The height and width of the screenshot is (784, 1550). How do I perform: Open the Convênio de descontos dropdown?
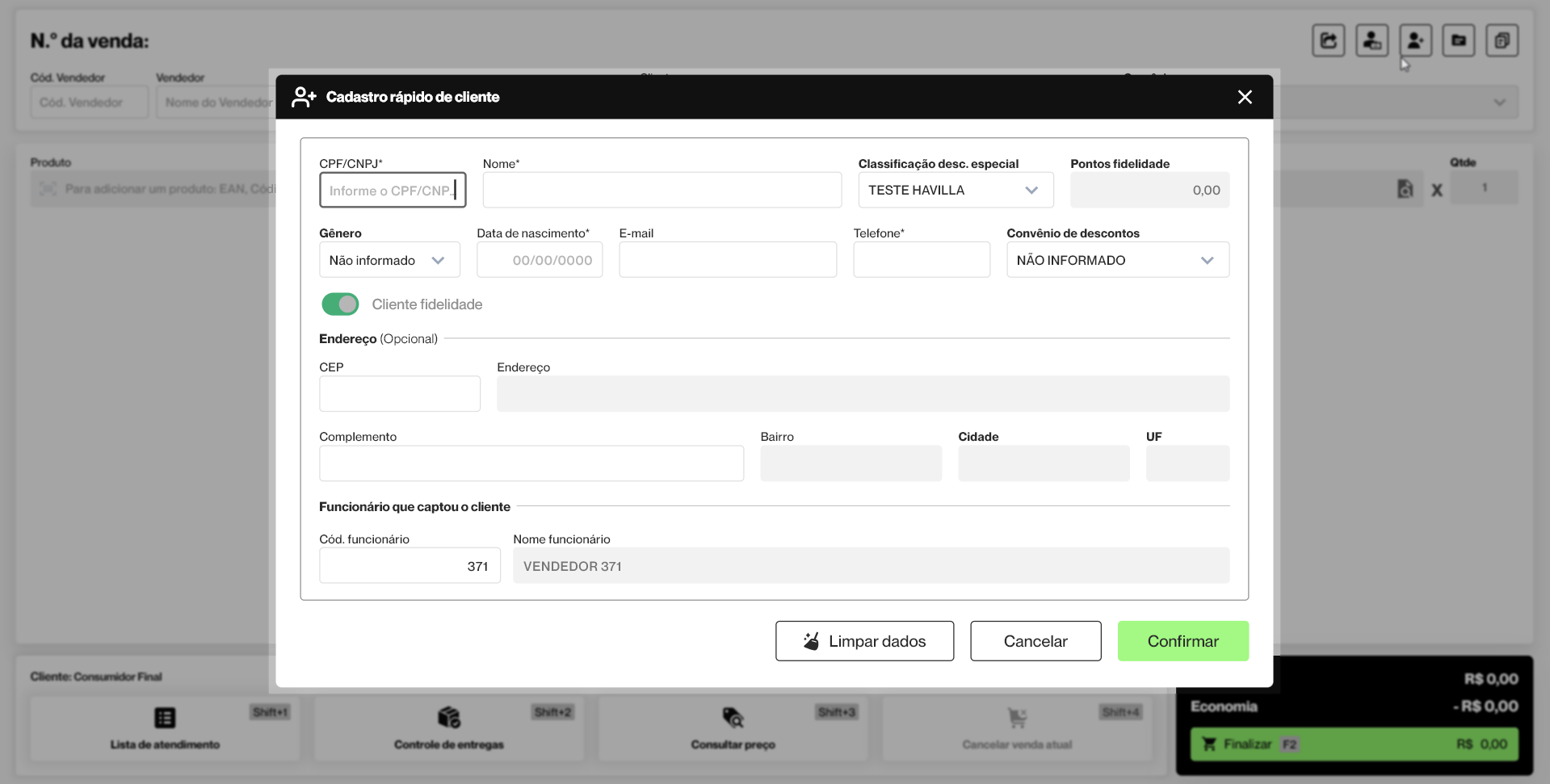1117,260
